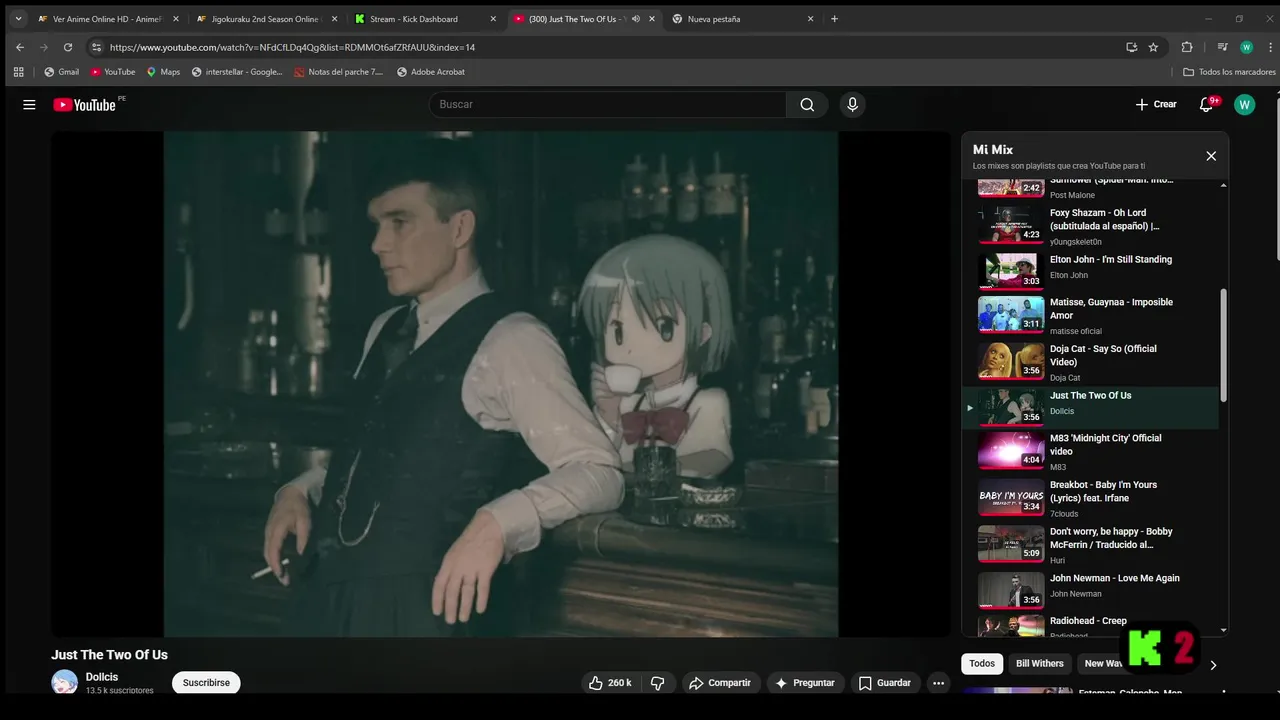Go back in browser history

click(20, 47)
